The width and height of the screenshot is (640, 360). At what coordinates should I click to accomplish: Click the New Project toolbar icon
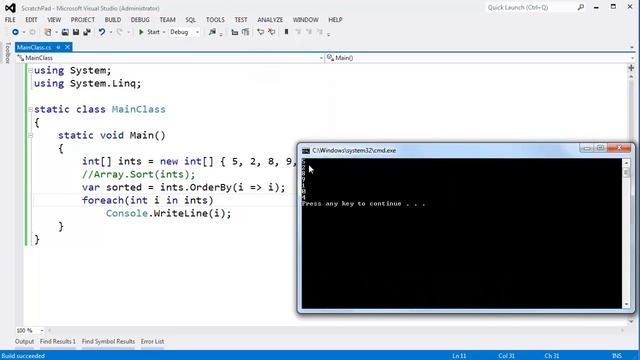[x=48, y=32]
